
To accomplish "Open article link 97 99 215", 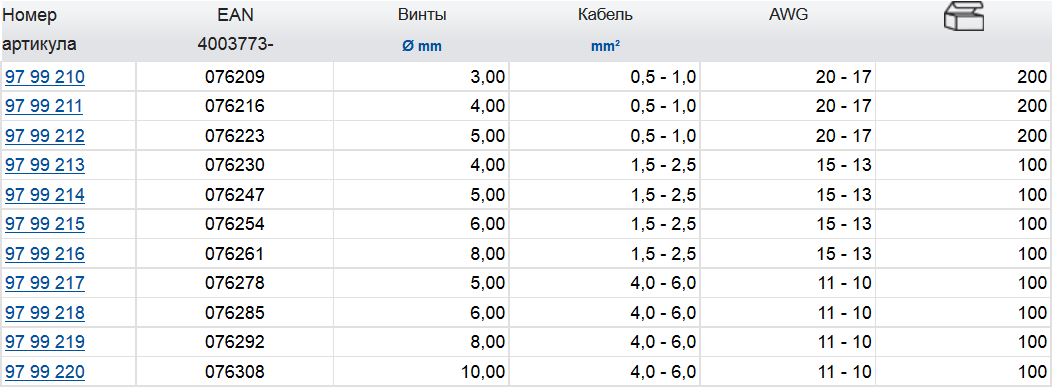I will click(x=45, y=224).
